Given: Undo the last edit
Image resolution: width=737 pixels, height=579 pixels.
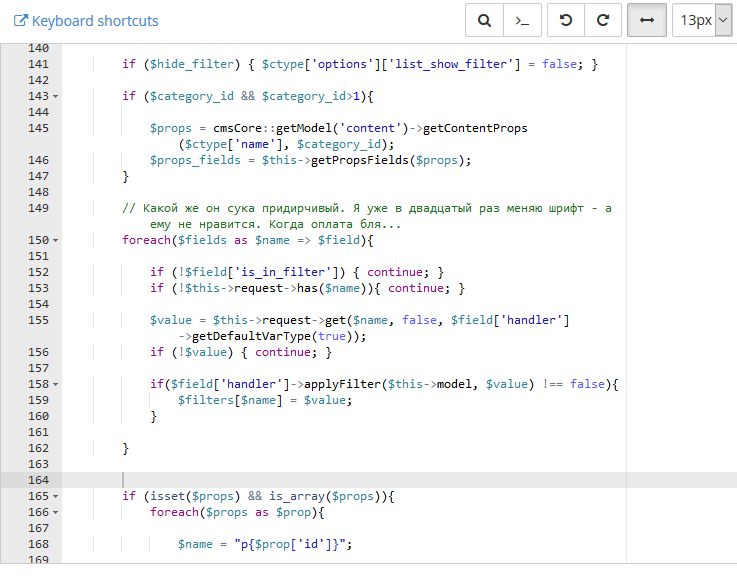Looking at the screenshot, I should [x=566, y=20].
